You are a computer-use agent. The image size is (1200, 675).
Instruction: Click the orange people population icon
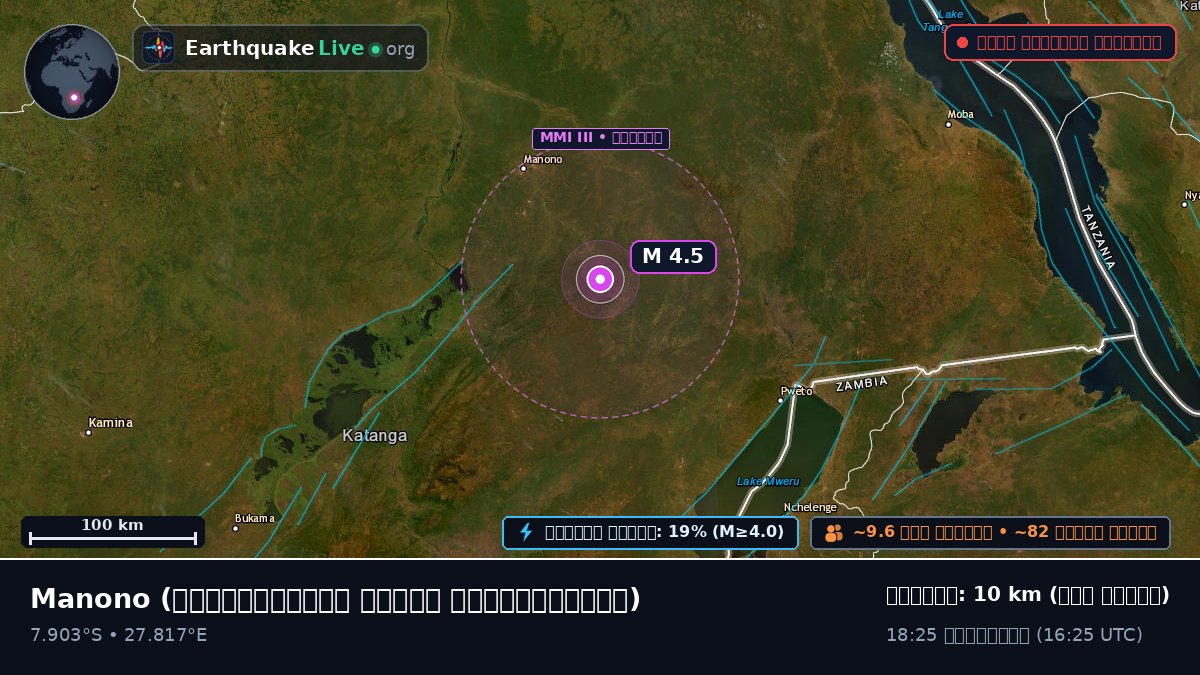(833, 533)
